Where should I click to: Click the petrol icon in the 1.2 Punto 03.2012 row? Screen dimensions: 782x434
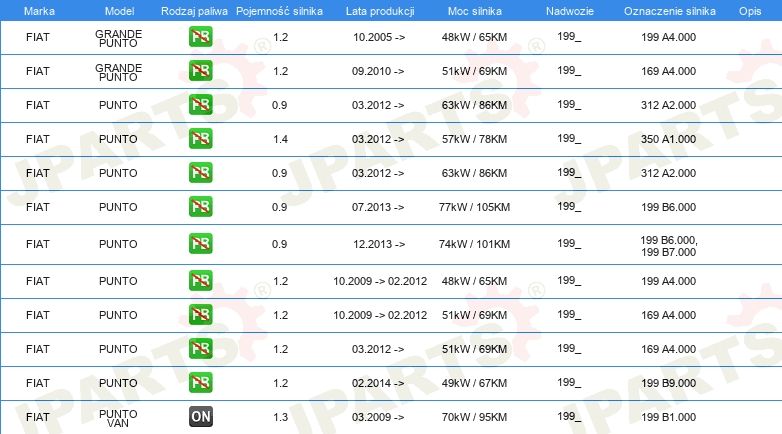[x=200, y=348]
